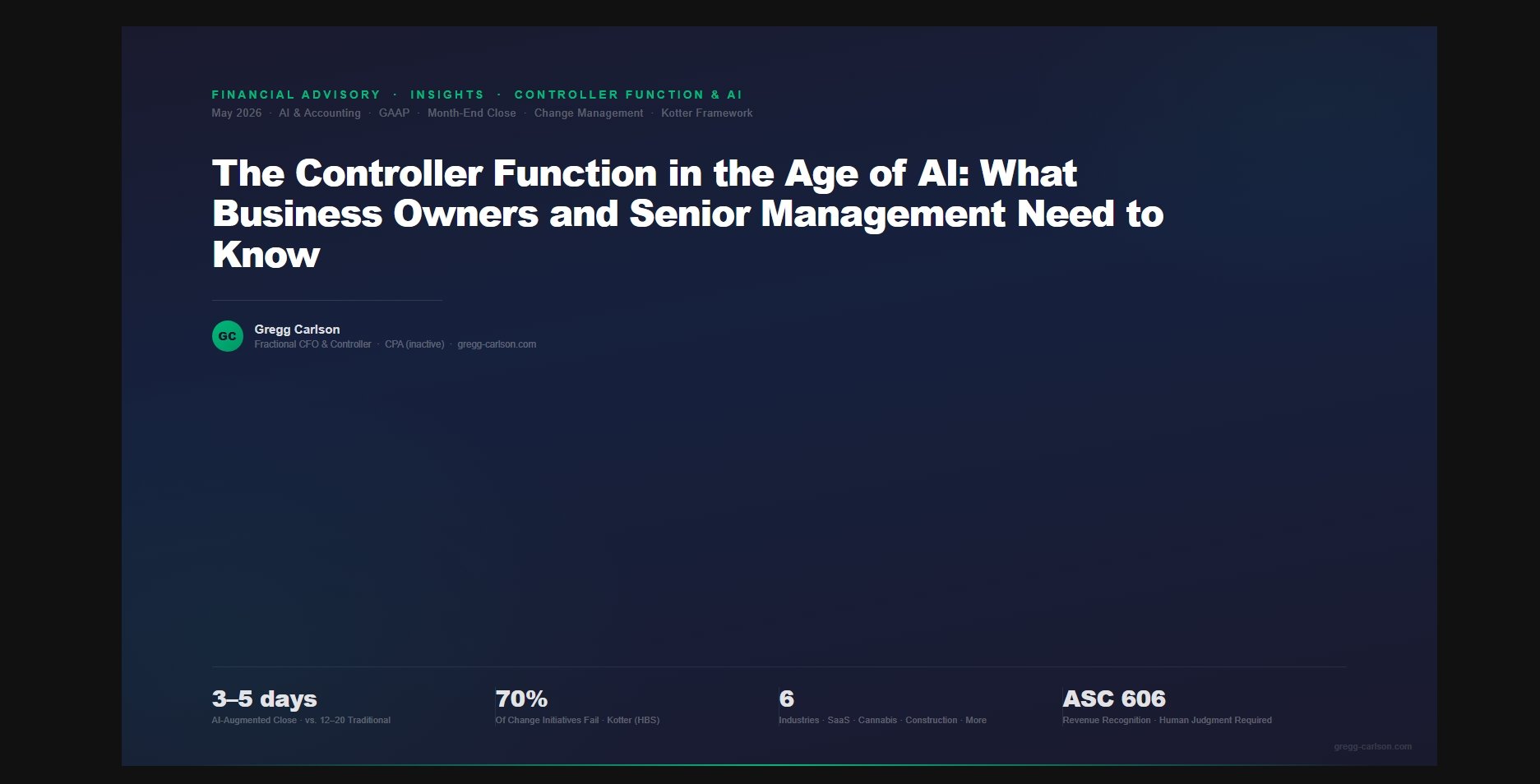The image size is (1540, 784).
Task: Select the Kotter Framework tag
Action: (x=707, y=113)
